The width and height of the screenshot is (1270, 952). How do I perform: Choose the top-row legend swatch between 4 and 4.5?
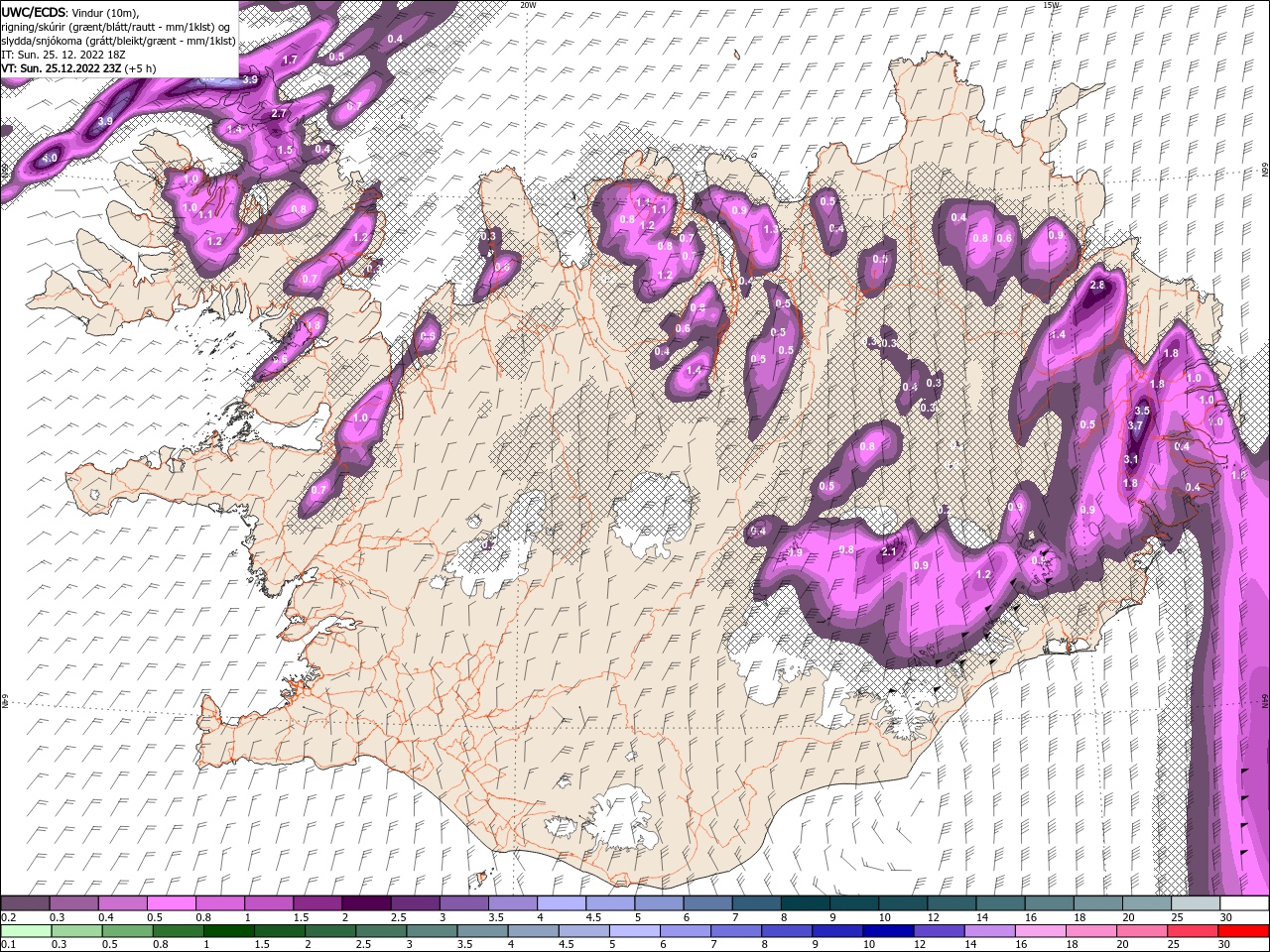coord(562,903)
